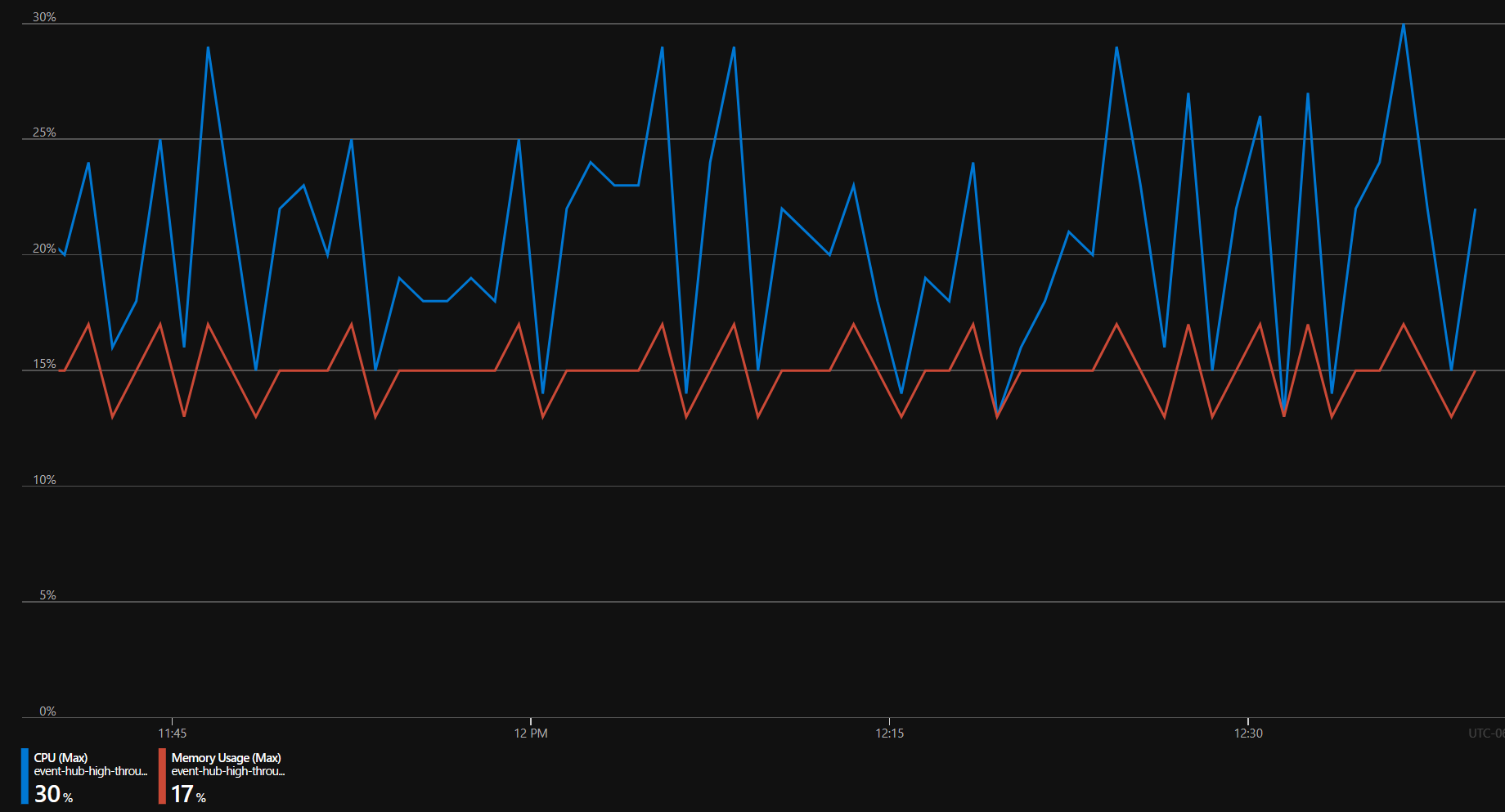Click the 10% y-axis label

(x=44, y=480)
